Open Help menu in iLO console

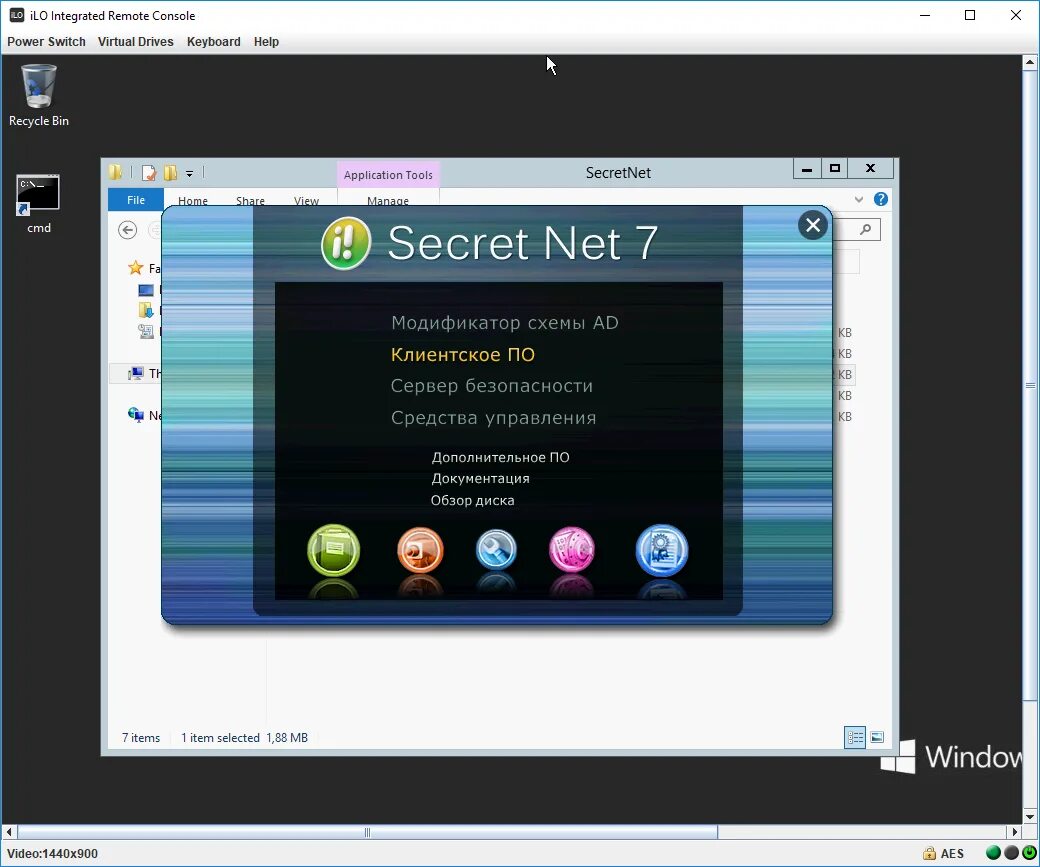[x=266, y=42]
